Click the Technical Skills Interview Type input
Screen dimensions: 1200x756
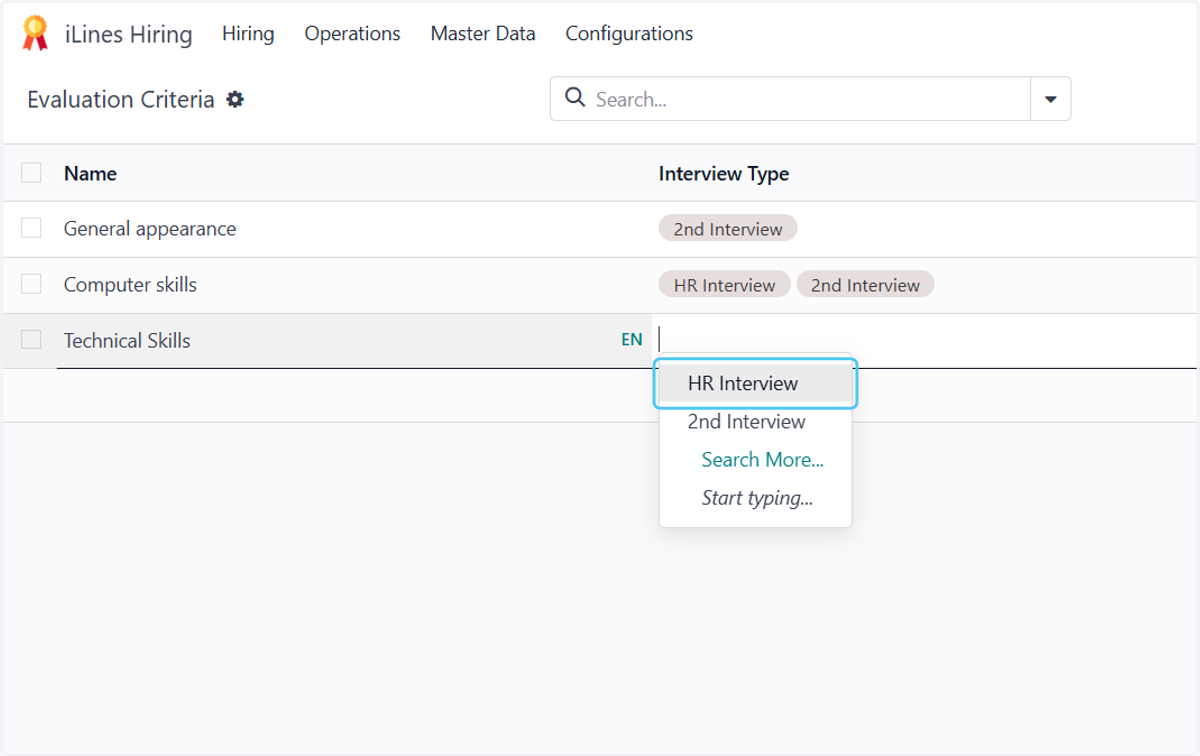point(925,340)
